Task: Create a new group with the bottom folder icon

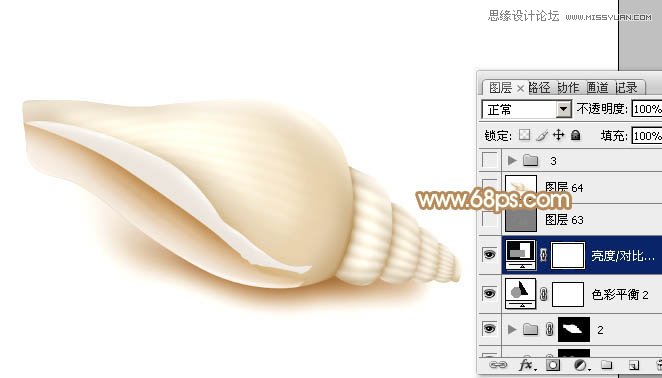Action: (x=607, y=365)
